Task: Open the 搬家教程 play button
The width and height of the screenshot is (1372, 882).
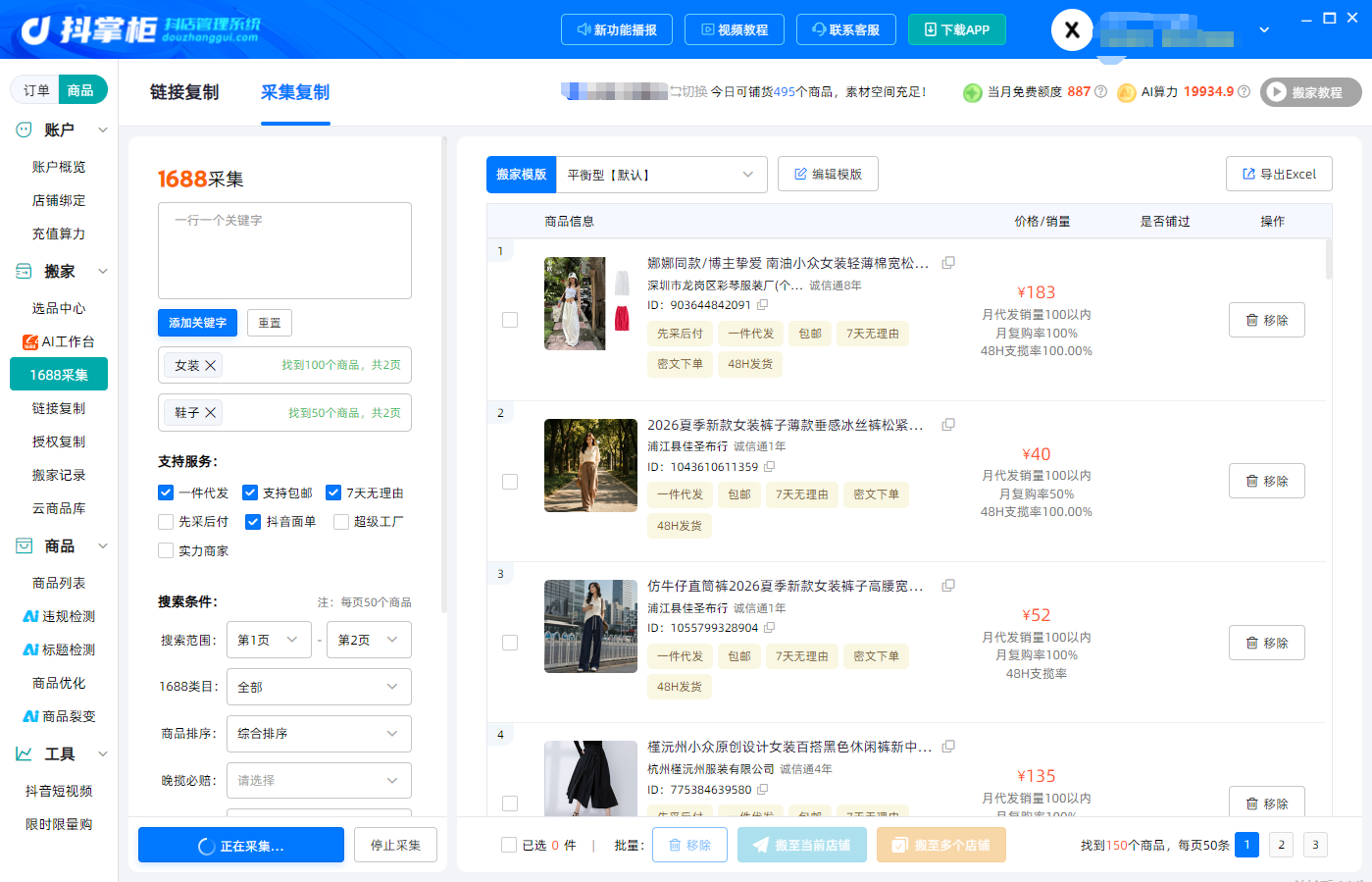Action: [x=1311, y=92]
